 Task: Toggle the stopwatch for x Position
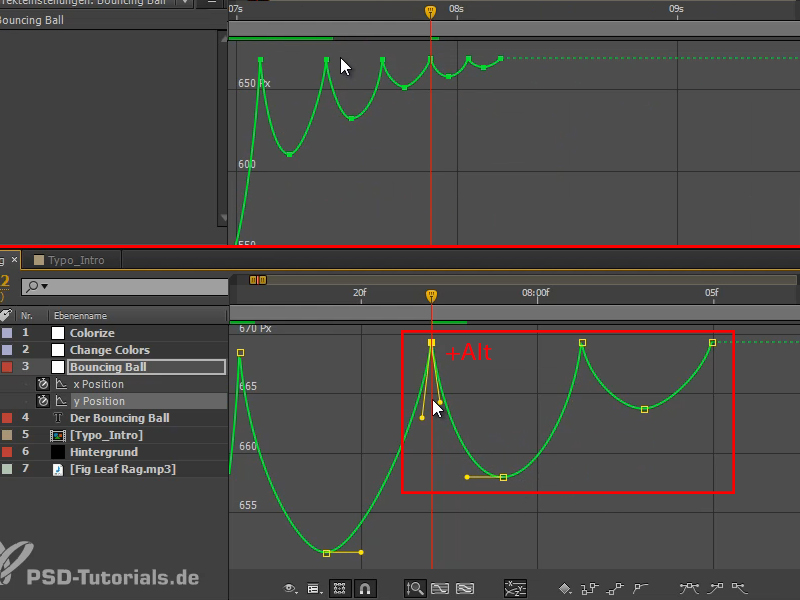(42, 384)
